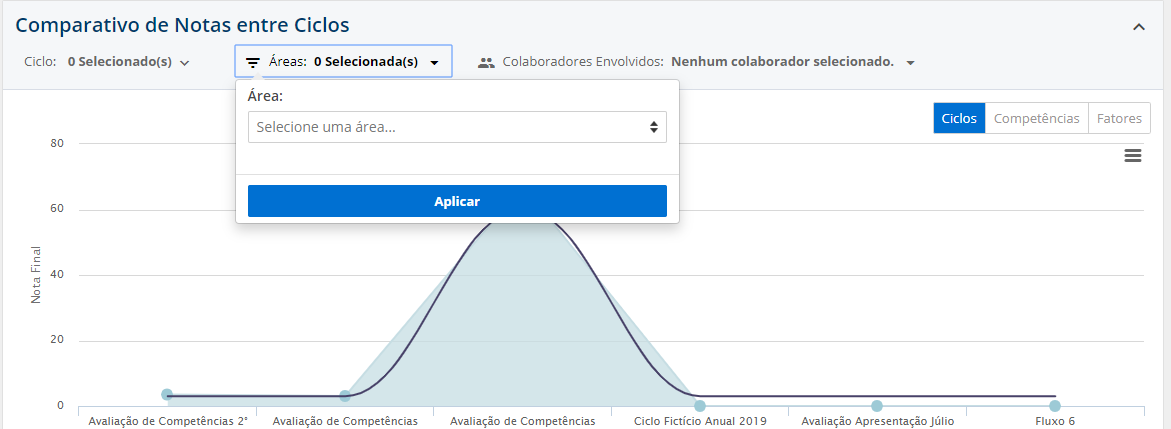
Task: Click the Ciclo Fictício Anual 2019 data point
Action: point(700,406)
